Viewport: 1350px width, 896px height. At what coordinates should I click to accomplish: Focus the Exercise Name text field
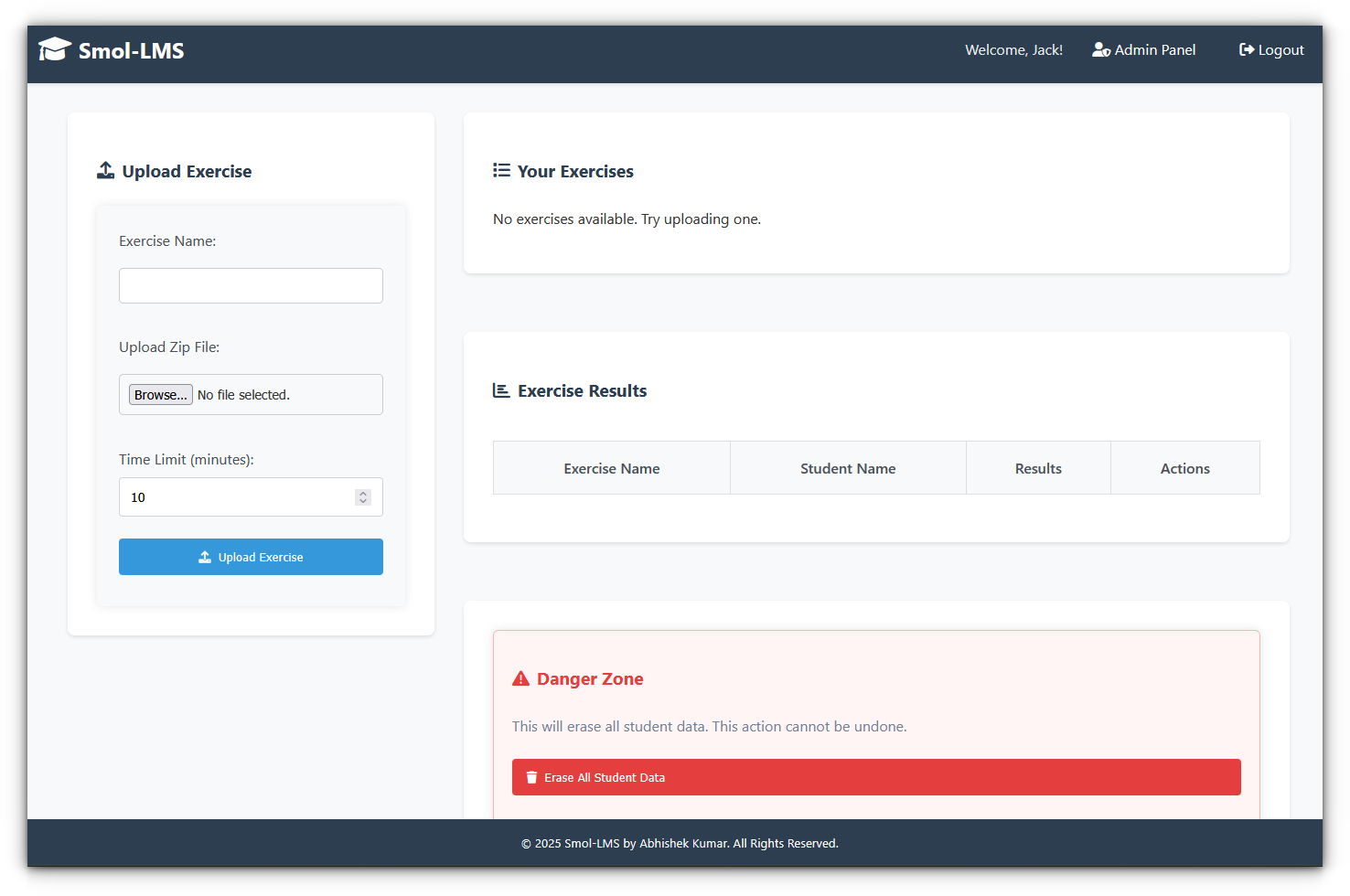251,285
